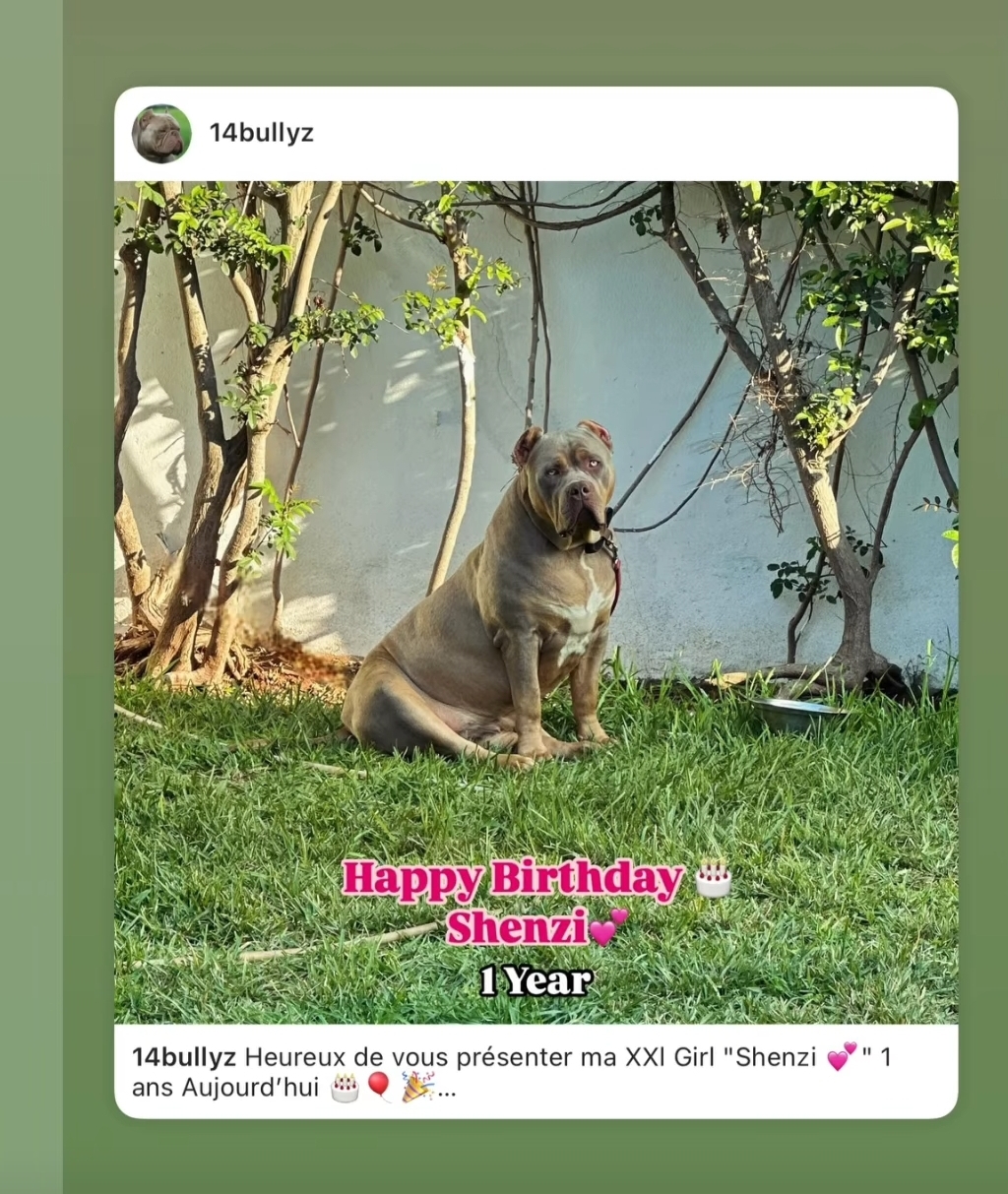This screenshot has width=1008, height=1194.
Task: Click the bold 14bullyz name in caption
Action: coord(184,1057)
